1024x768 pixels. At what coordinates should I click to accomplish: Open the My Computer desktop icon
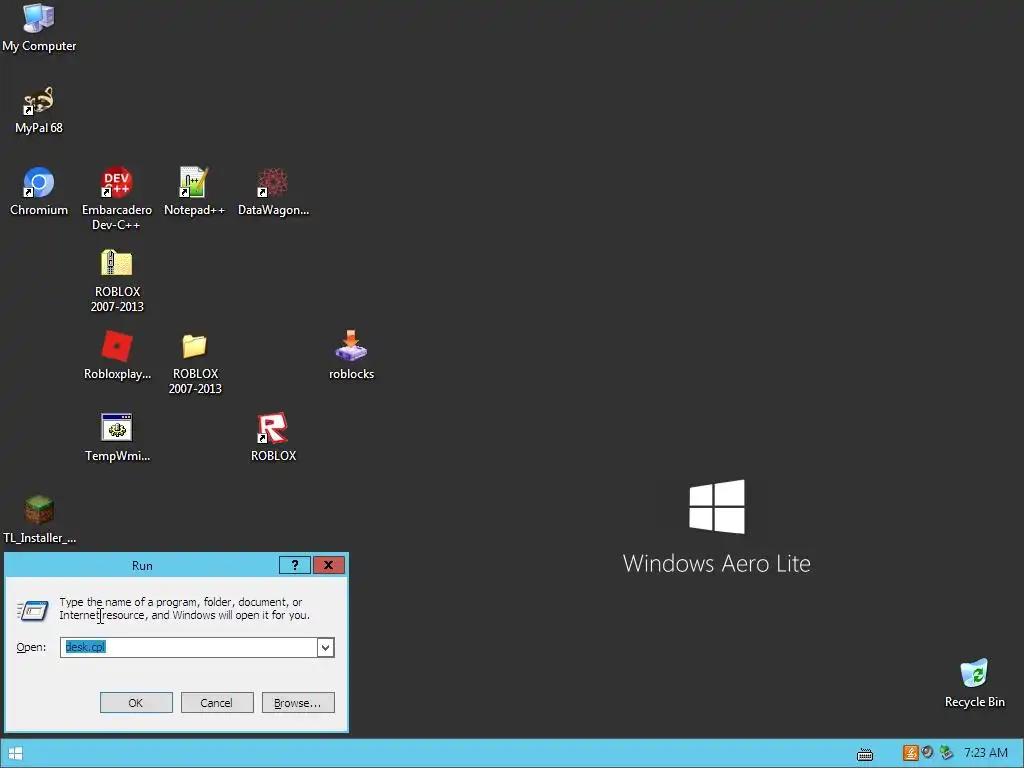point(39,20)
